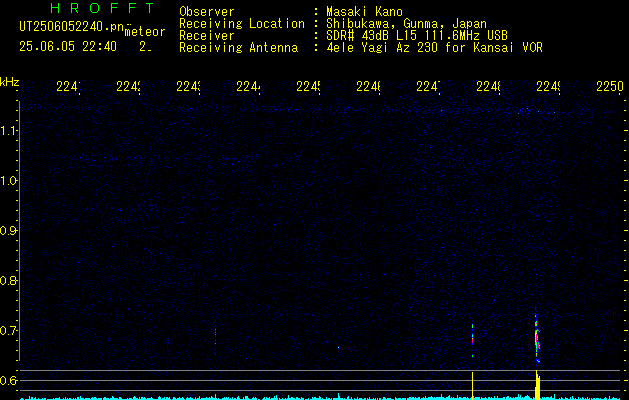
Task: Click the faint blue echo between 2243 and 2244
Action: point(215,336)
